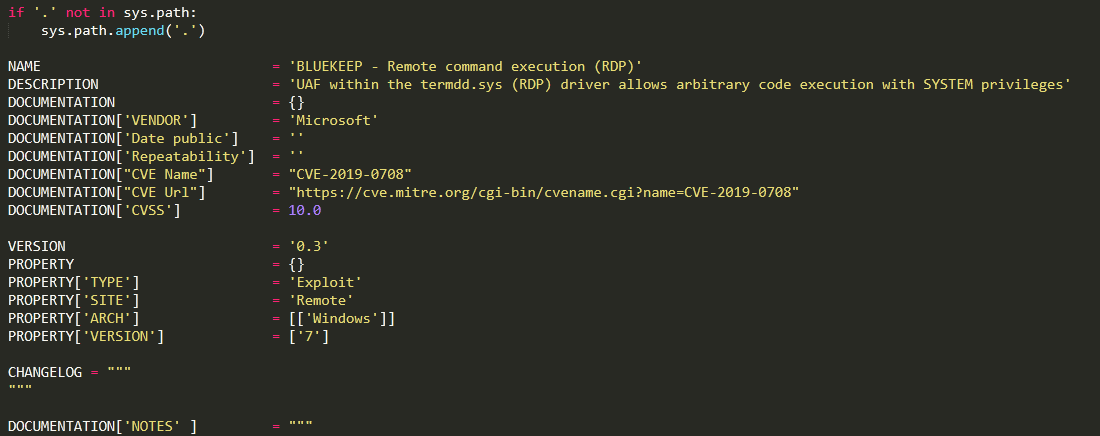
Task: Click the empty braces after DOCUMENTATION
Action: coord(297,103)
